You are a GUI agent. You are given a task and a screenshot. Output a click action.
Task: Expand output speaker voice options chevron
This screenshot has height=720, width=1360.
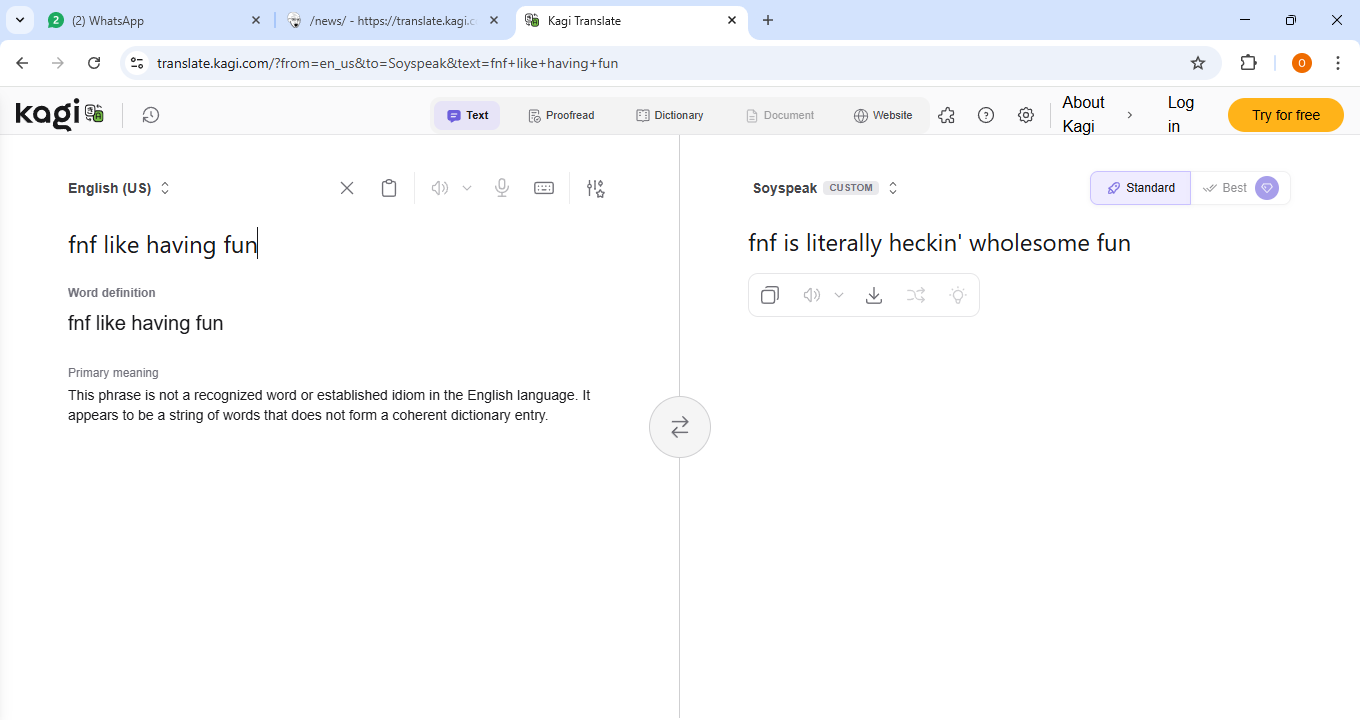839,295
